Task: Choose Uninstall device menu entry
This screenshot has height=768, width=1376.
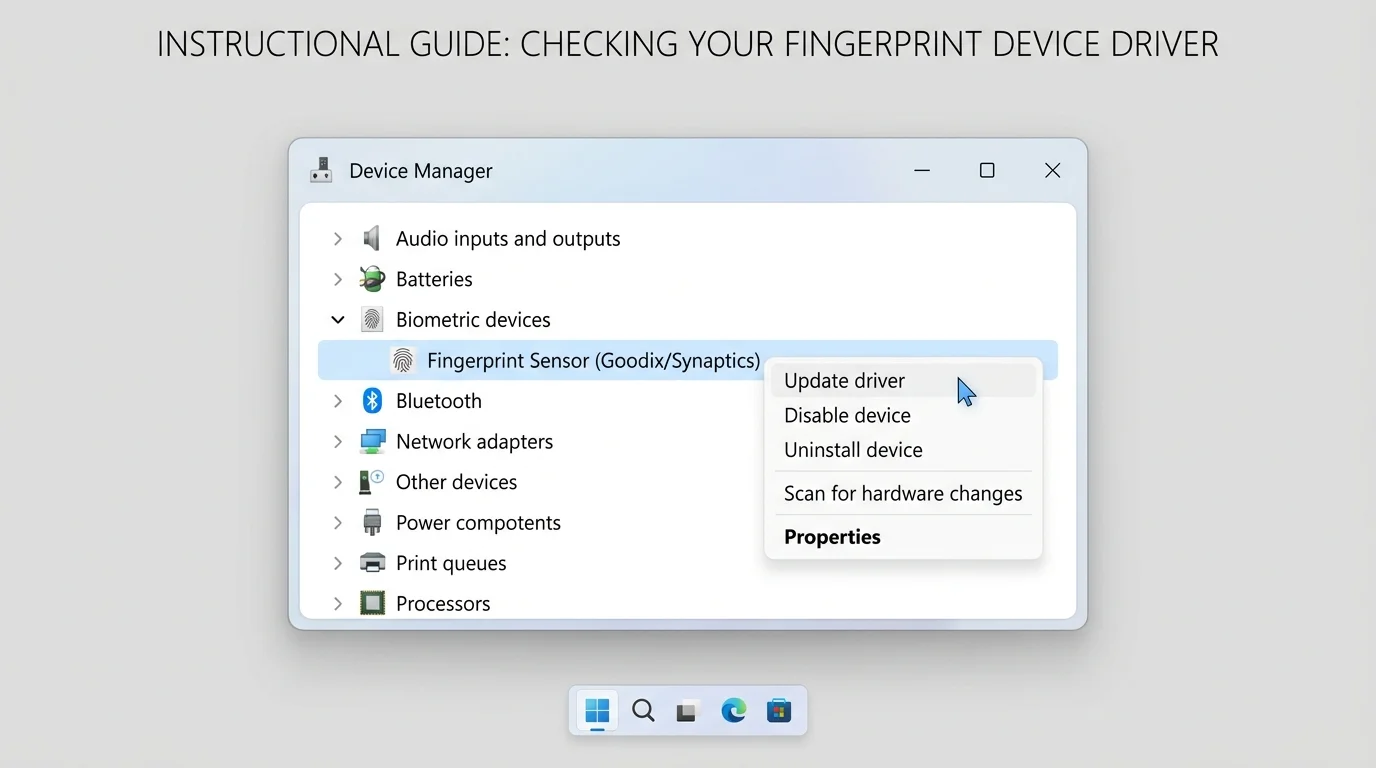Action: click(904, 450)
